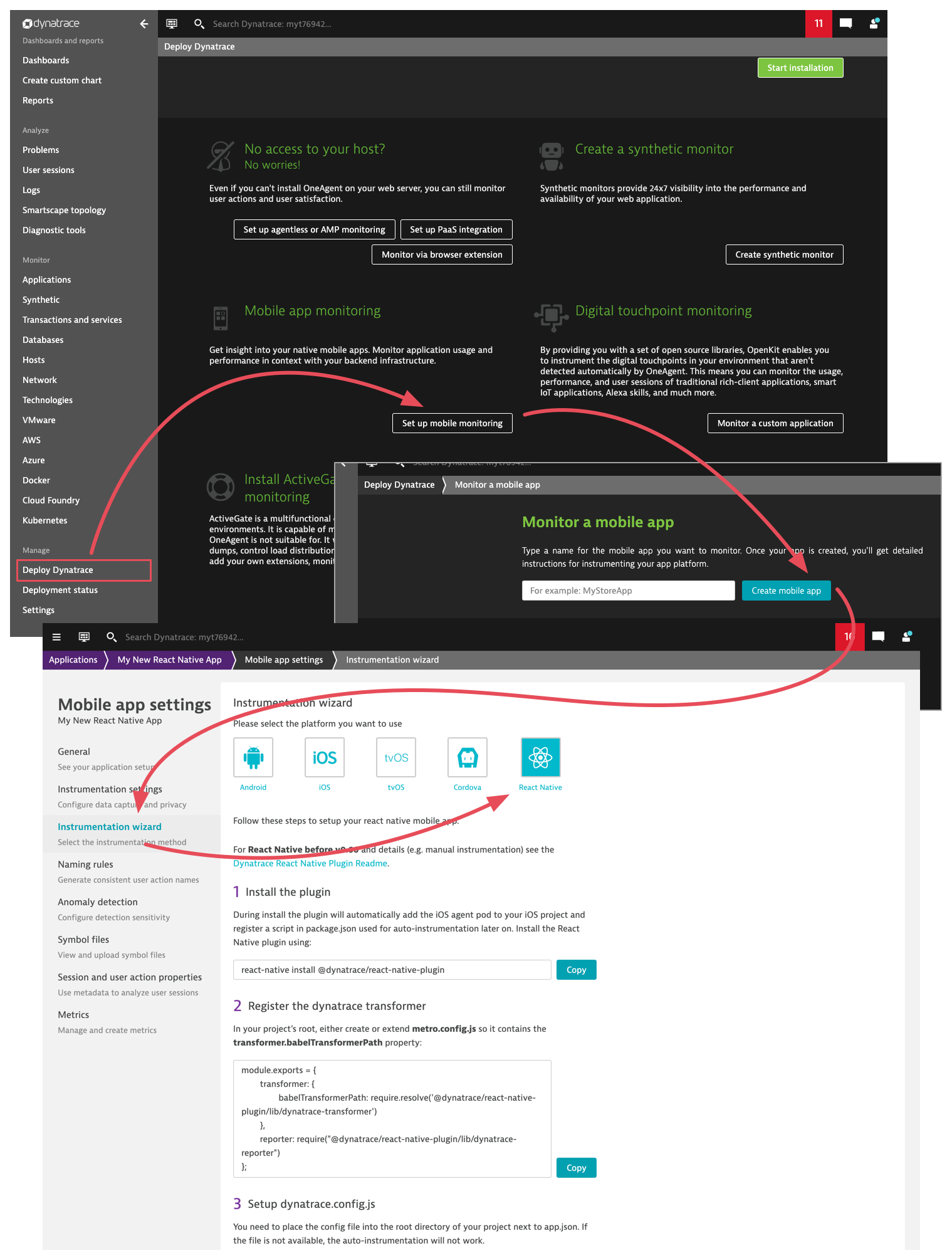Click Set up mobile monitoring
The image size is (952, 1260).
coord(452,423)
